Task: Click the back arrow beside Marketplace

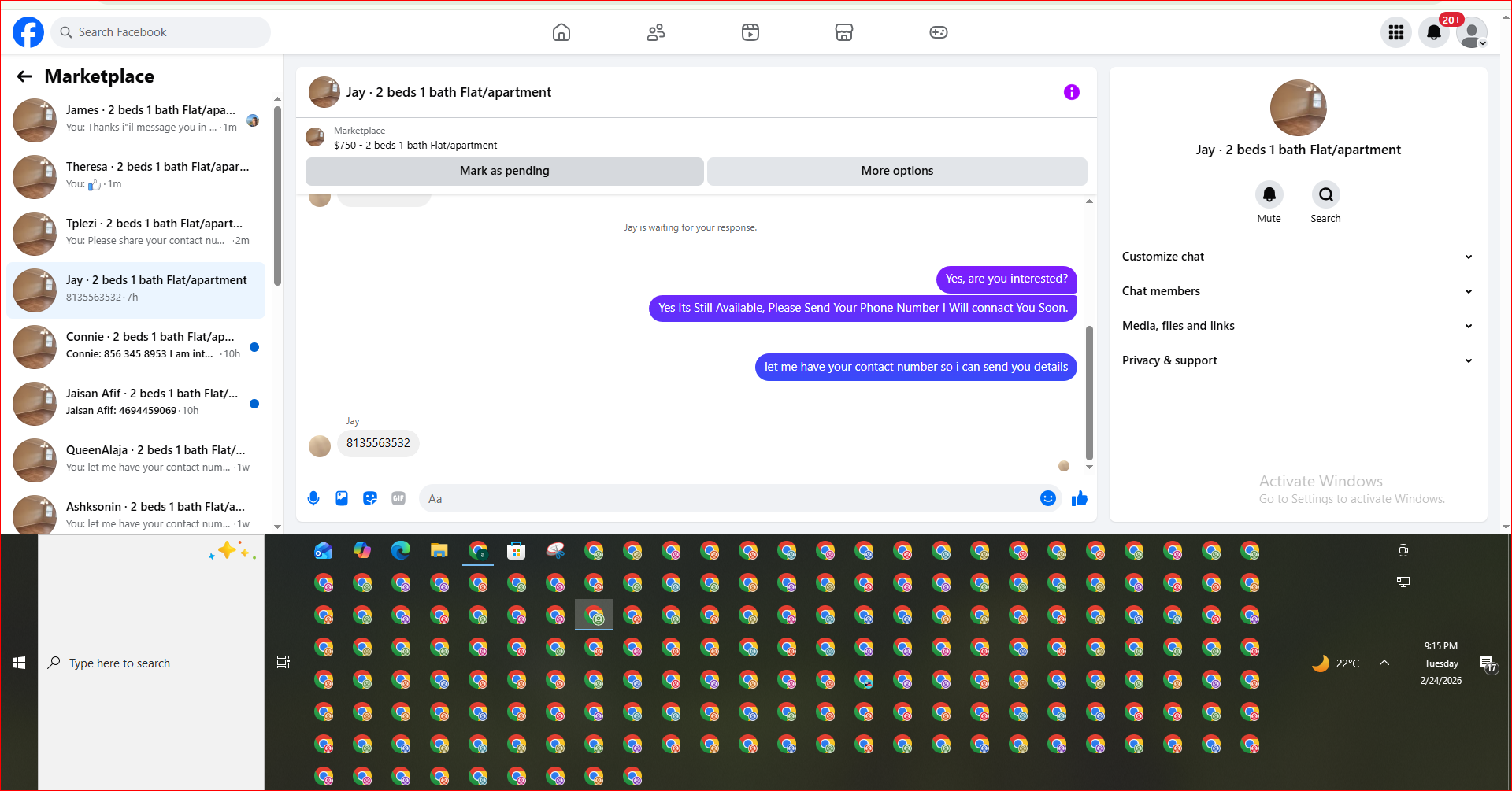Action: tap(24, 76)
